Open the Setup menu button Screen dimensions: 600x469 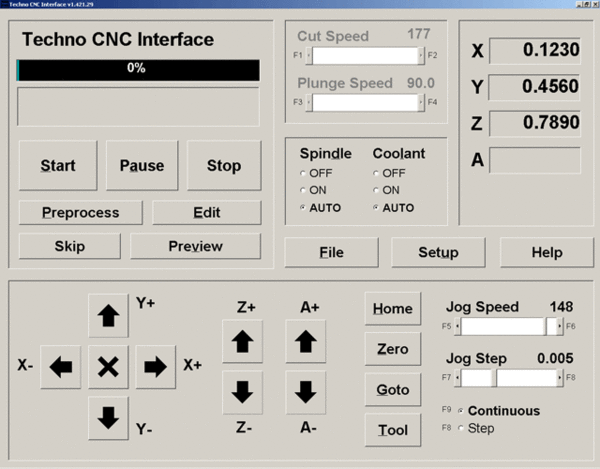(438, 253)
